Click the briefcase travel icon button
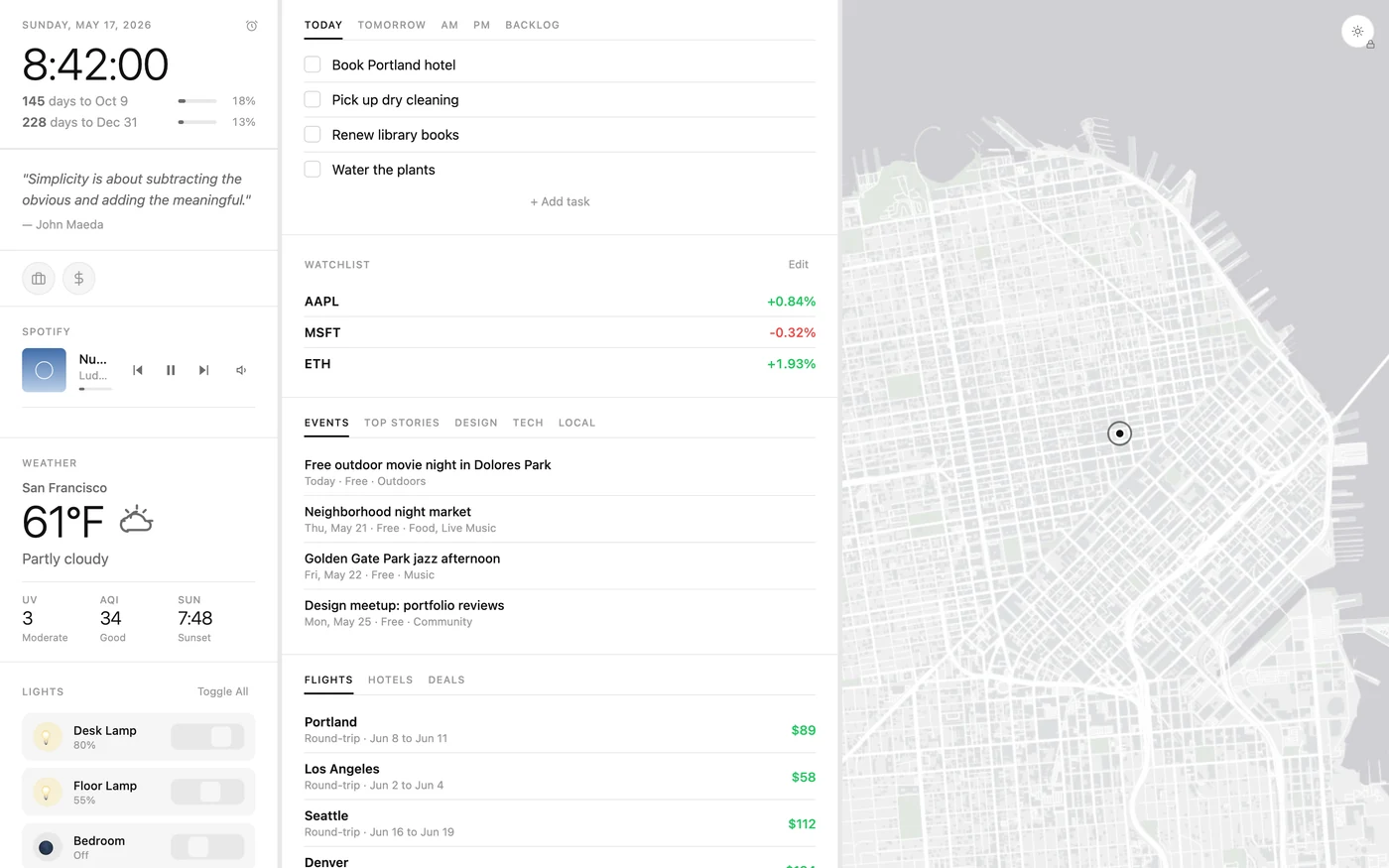Screen dimensions: 1389x868 (39, 279)
